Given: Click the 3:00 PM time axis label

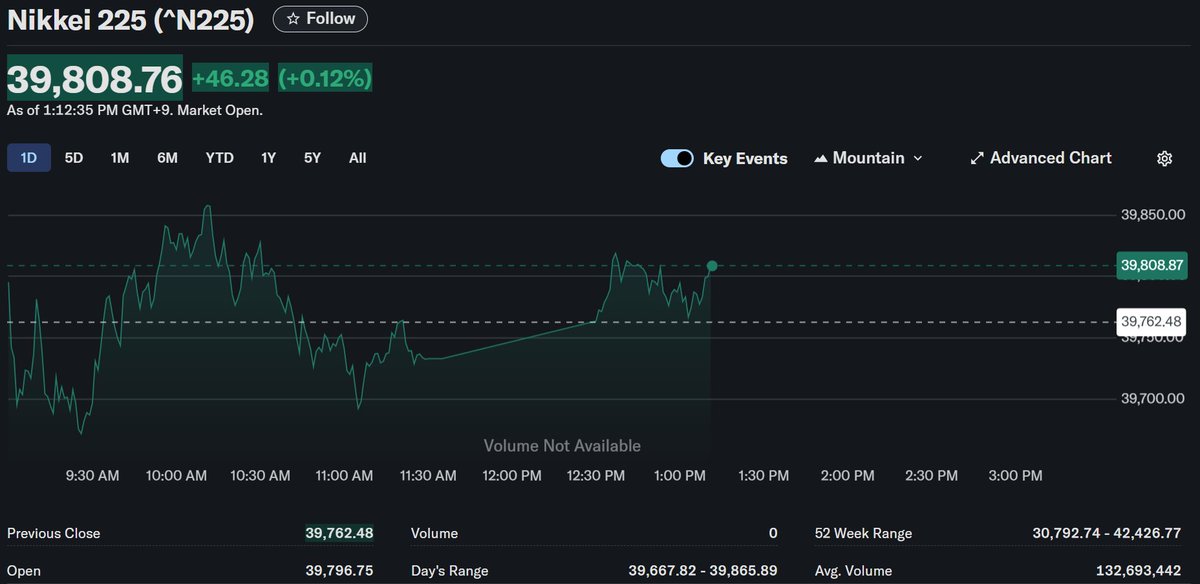Looking at the screenshot, I should pyautogui.click(x=1015, y=476).
